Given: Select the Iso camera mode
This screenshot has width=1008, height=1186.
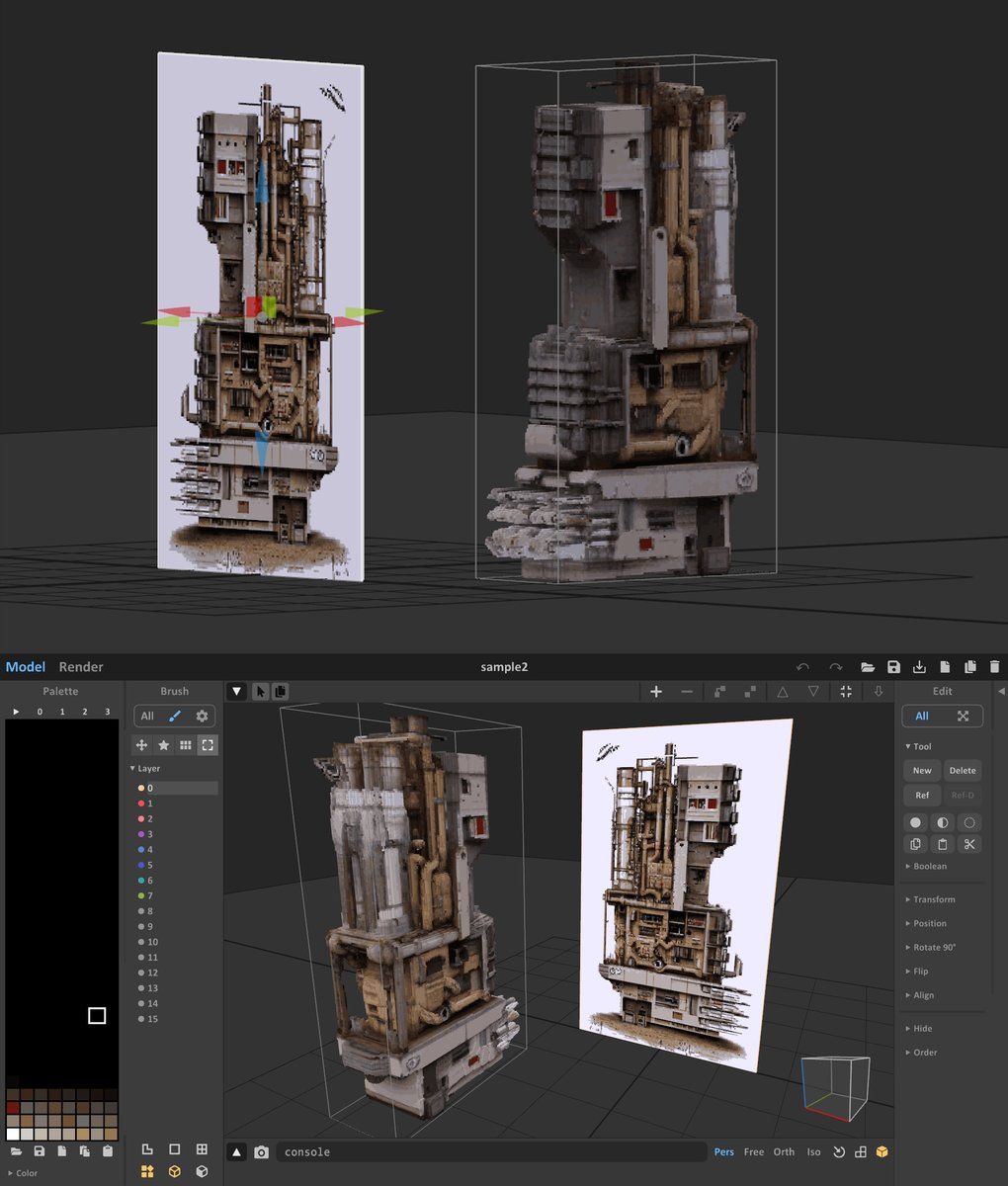Looking at the screenshot, I should click(x=813, y=1152).
